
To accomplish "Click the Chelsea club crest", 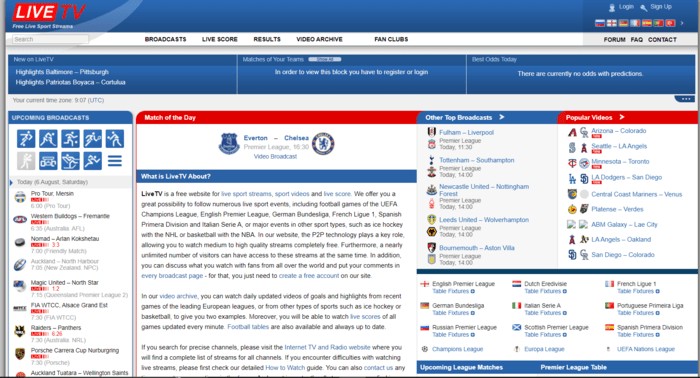I will tap(323, 143).
